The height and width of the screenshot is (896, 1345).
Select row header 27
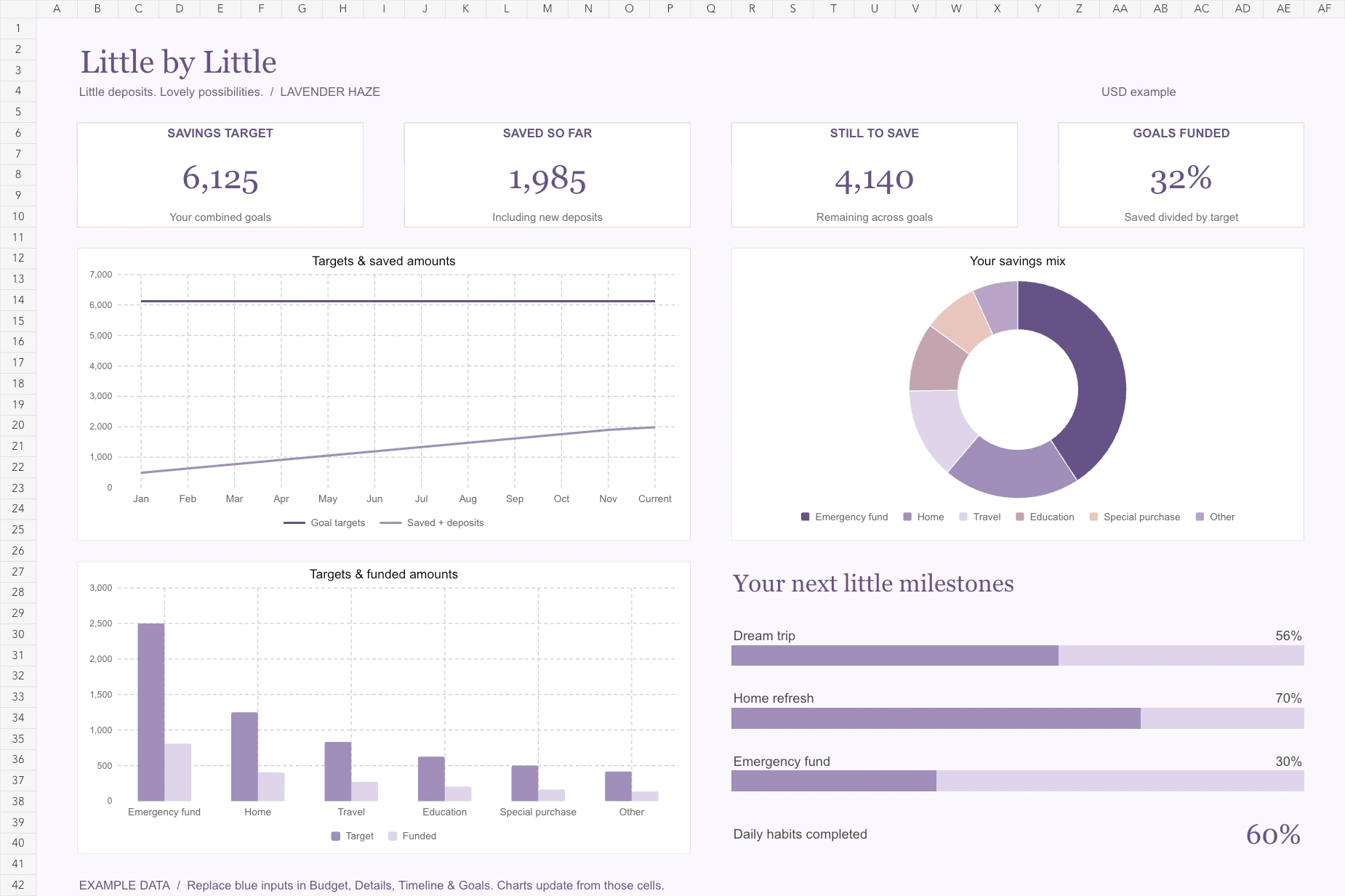pyautogui.click(x=18, y=572)
